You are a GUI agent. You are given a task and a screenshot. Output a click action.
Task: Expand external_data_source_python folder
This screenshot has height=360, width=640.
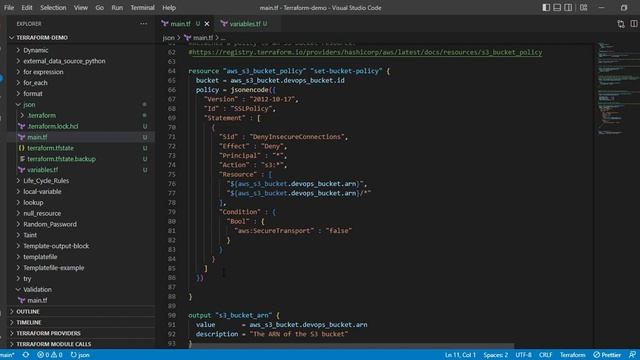(x=82, y=61)
